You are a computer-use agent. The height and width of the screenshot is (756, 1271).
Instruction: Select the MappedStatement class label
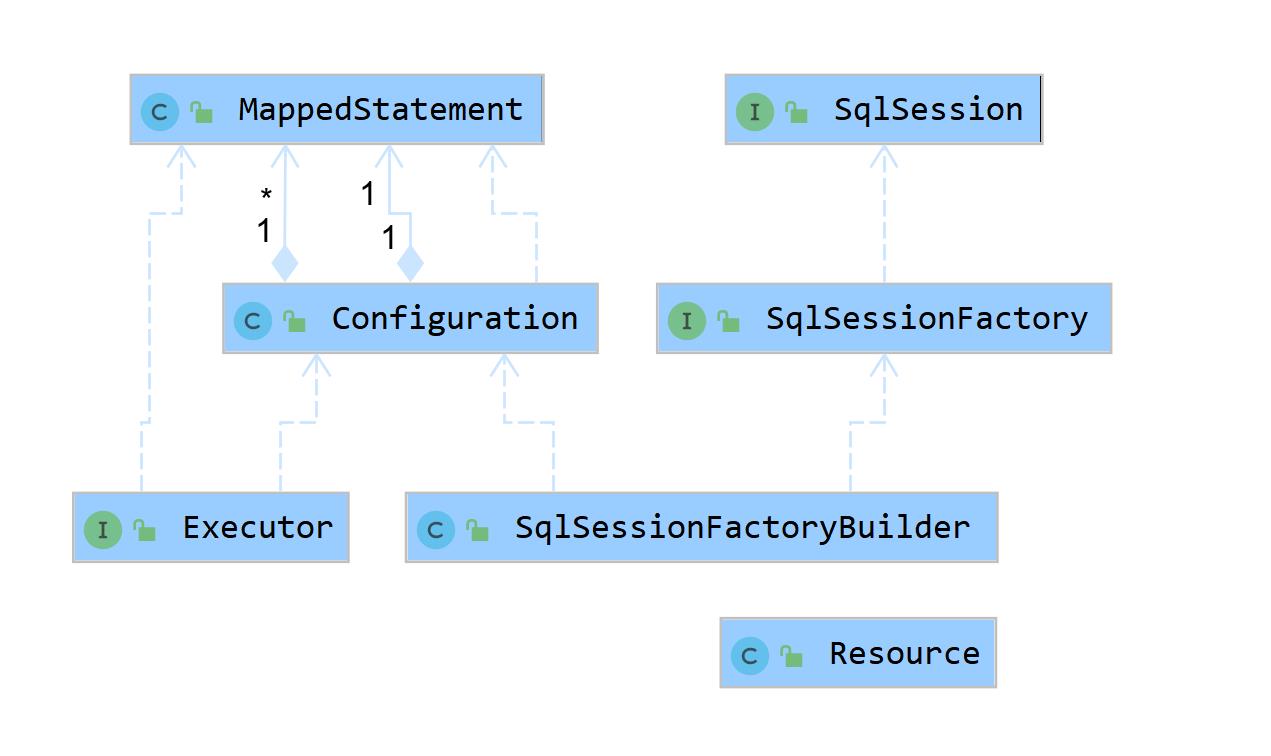(381, 109)
